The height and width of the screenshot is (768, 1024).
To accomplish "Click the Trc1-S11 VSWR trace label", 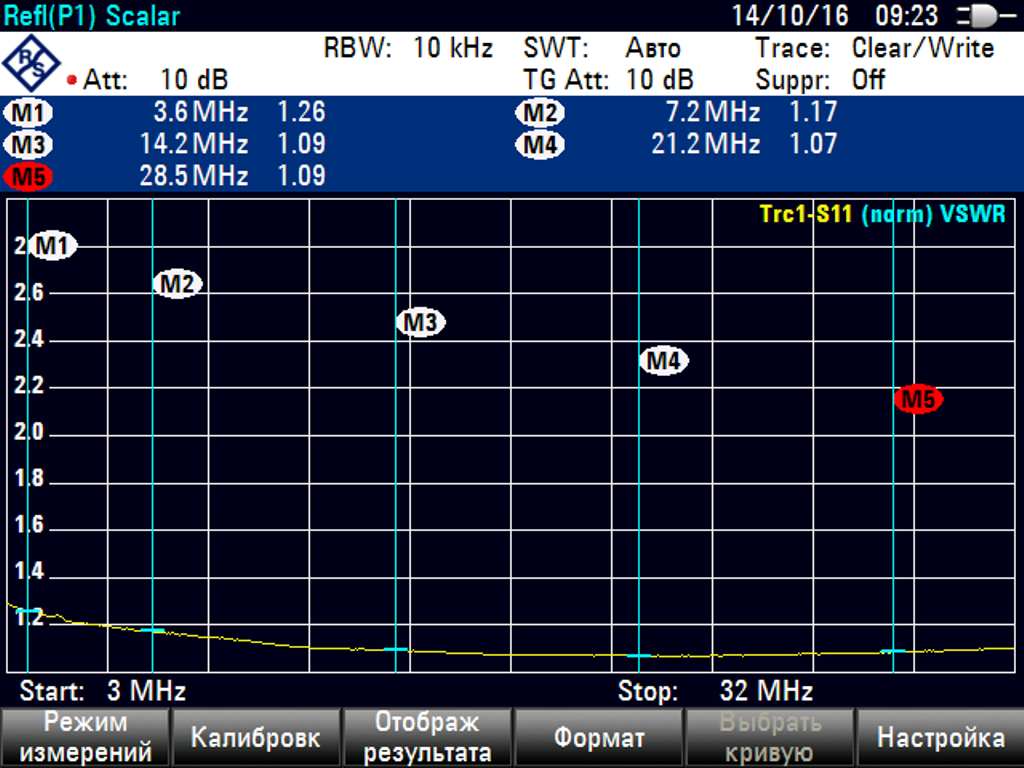I will point(882,214).
